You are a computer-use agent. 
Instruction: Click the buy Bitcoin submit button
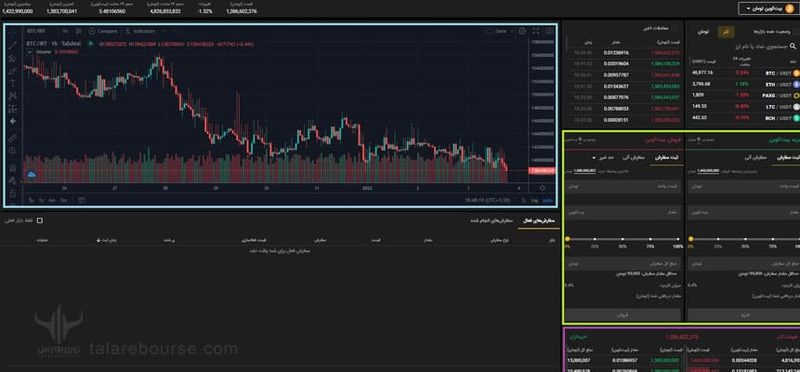pyautogui.click(x=743, y=315)
